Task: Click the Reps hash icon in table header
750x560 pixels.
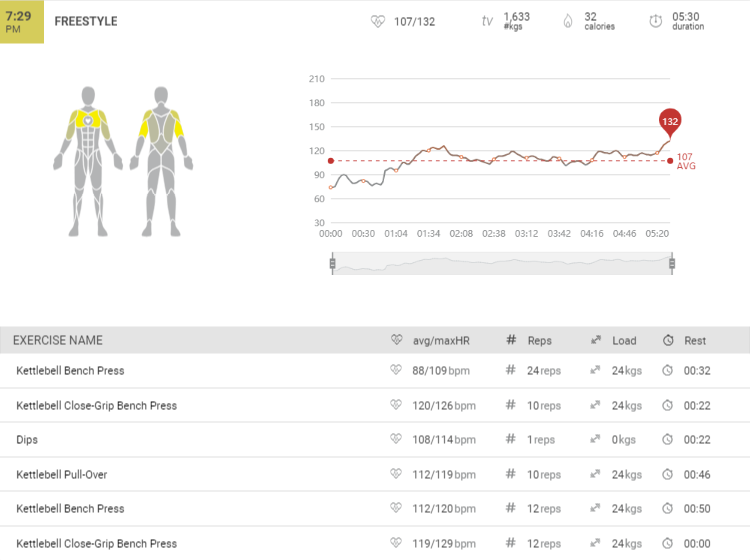Action: pos(511,340)
